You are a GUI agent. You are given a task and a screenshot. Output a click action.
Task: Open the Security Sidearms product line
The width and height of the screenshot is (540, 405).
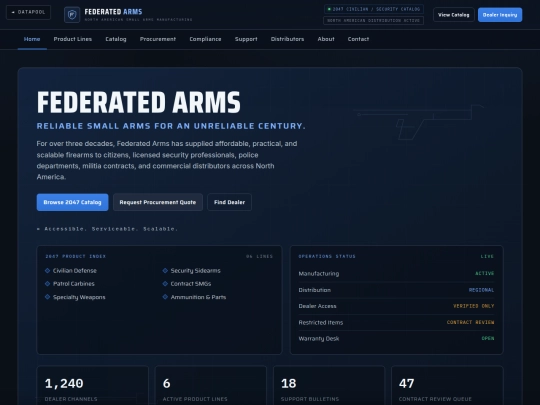[195, 271]
